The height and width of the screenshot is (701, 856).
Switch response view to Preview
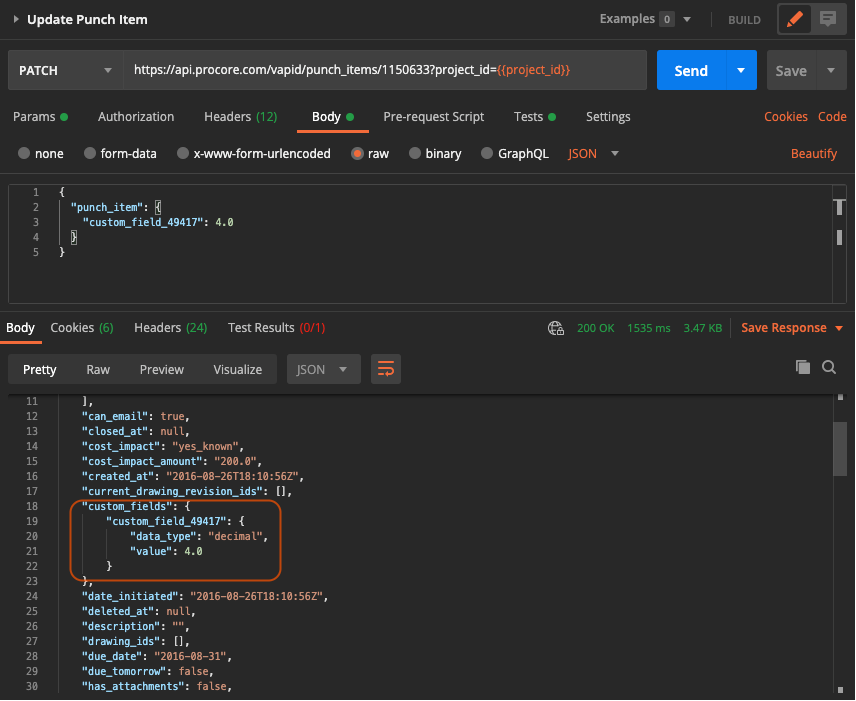point(162,370)
